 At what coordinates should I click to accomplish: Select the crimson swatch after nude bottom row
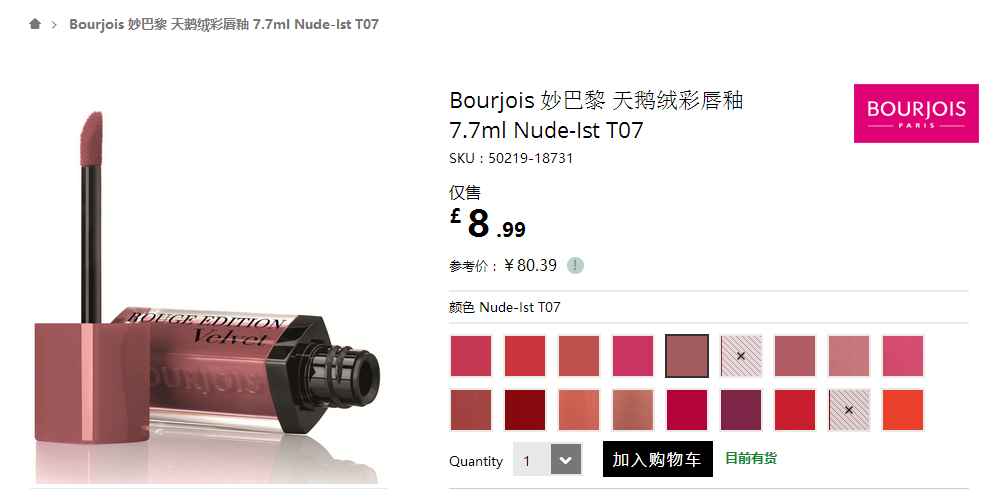click(x=687, y=410)
